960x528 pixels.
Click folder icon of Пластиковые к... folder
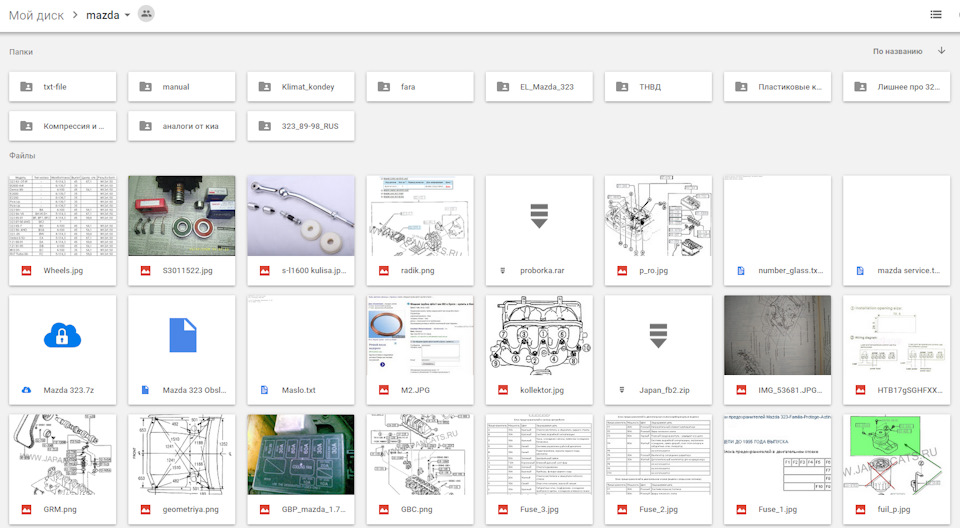741,86
